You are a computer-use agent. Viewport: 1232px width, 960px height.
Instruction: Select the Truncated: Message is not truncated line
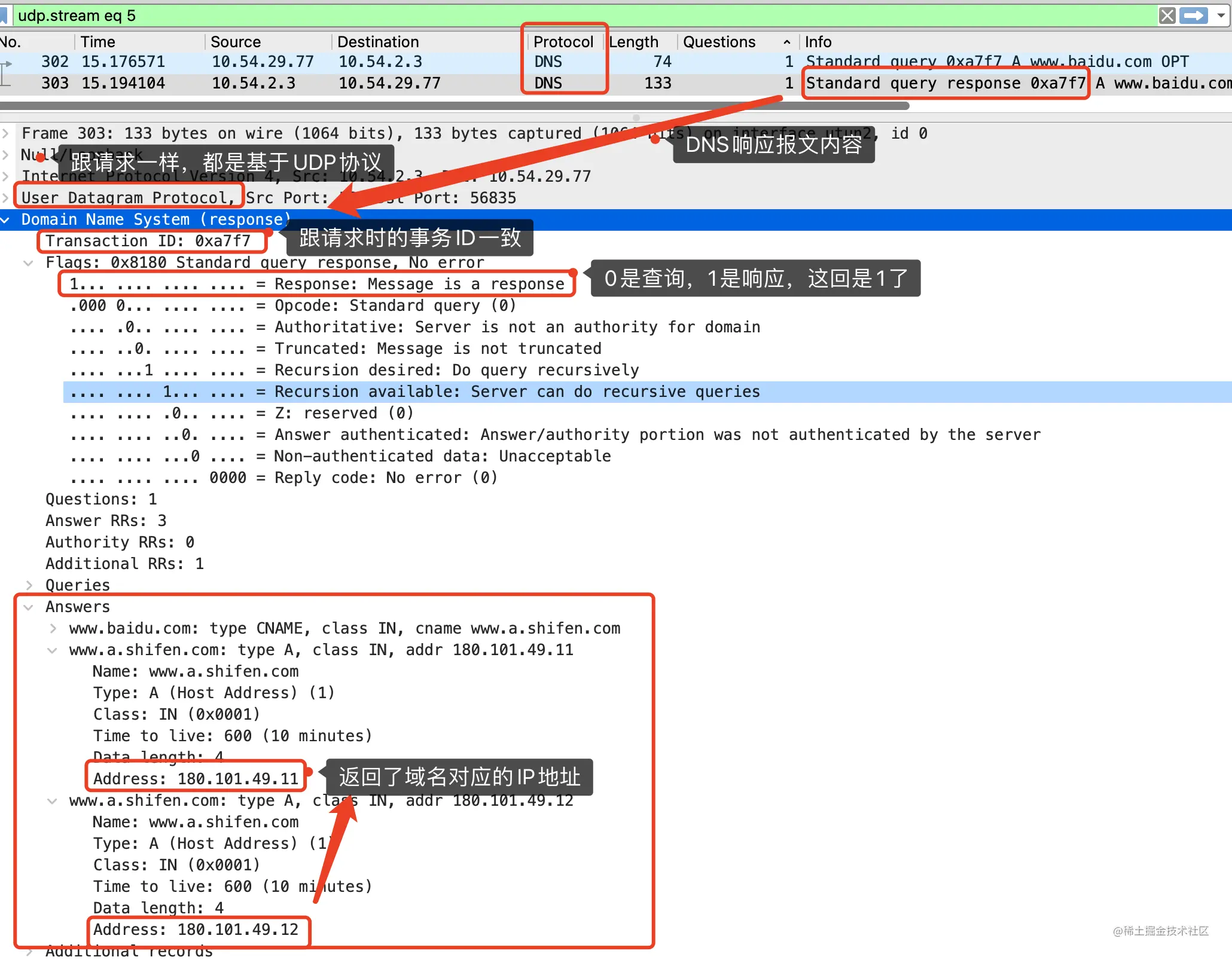click(336, 348)
